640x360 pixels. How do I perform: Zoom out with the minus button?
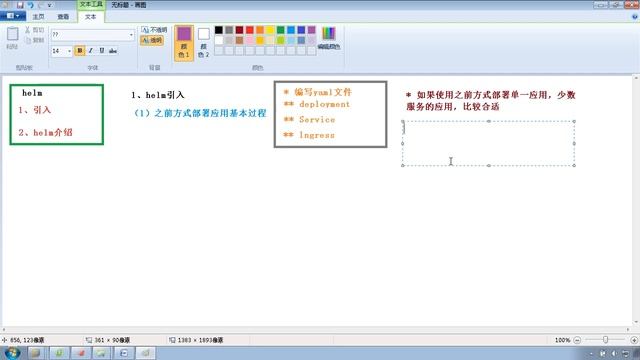point(577,340)
